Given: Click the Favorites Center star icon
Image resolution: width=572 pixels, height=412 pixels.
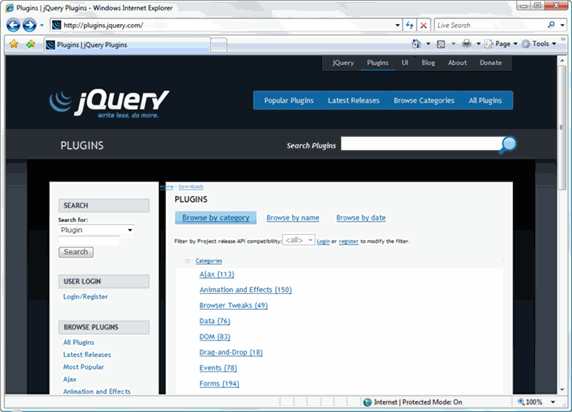Looking at the screenshot, I should pyautogui.click(x=14, y=44).
